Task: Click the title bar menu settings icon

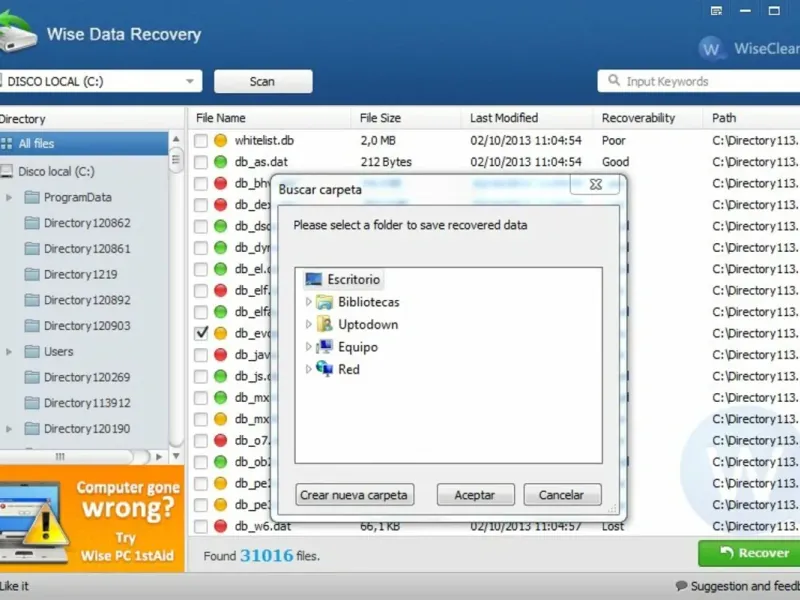Action: [x=716, y=11]
